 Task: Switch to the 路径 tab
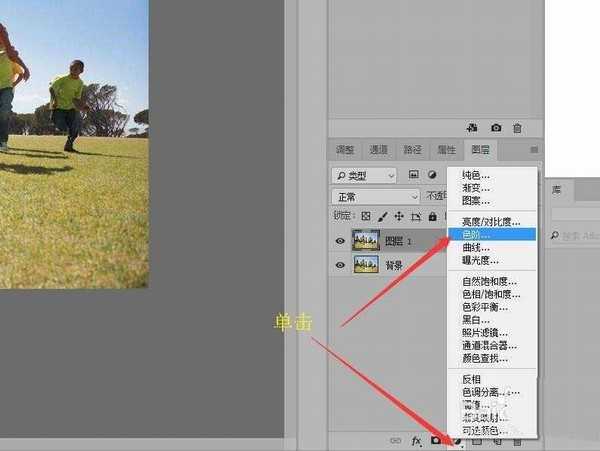tap(412, 150)
